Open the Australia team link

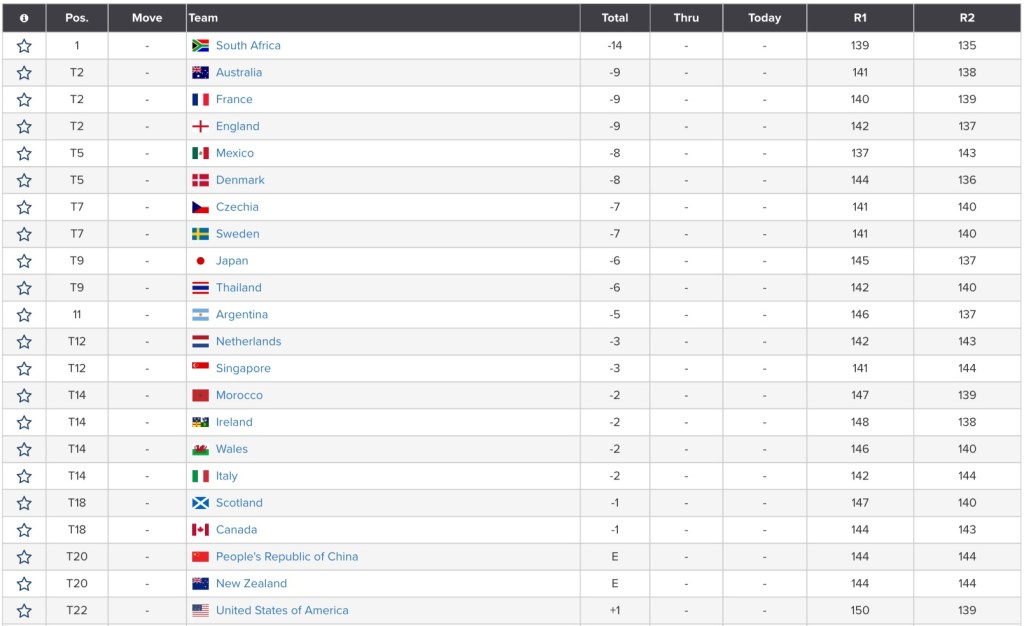click(x=239, y=73)
